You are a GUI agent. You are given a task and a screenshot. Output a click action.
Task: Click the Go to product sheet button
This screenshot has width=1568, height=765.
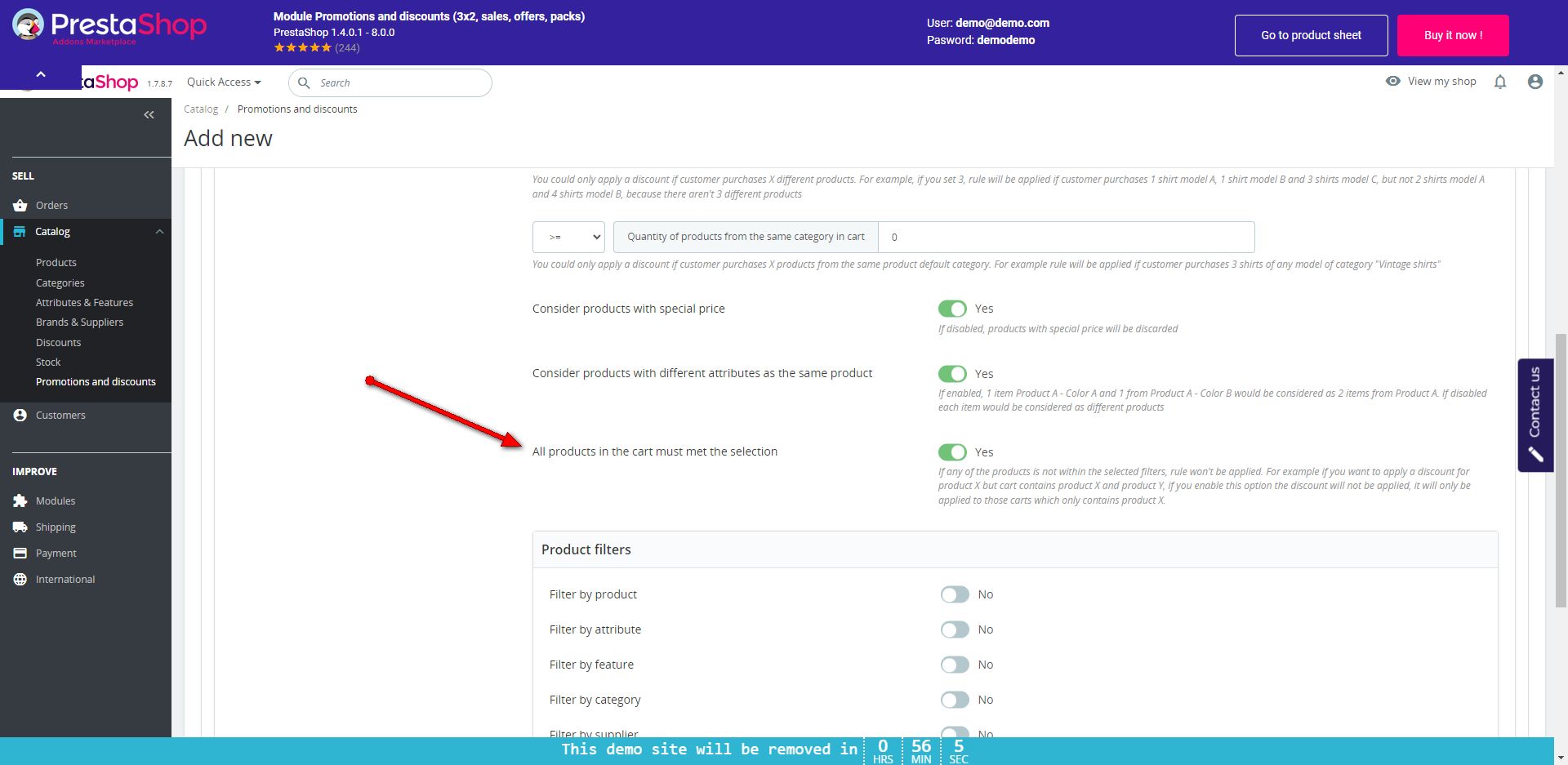pos(1311,35)
